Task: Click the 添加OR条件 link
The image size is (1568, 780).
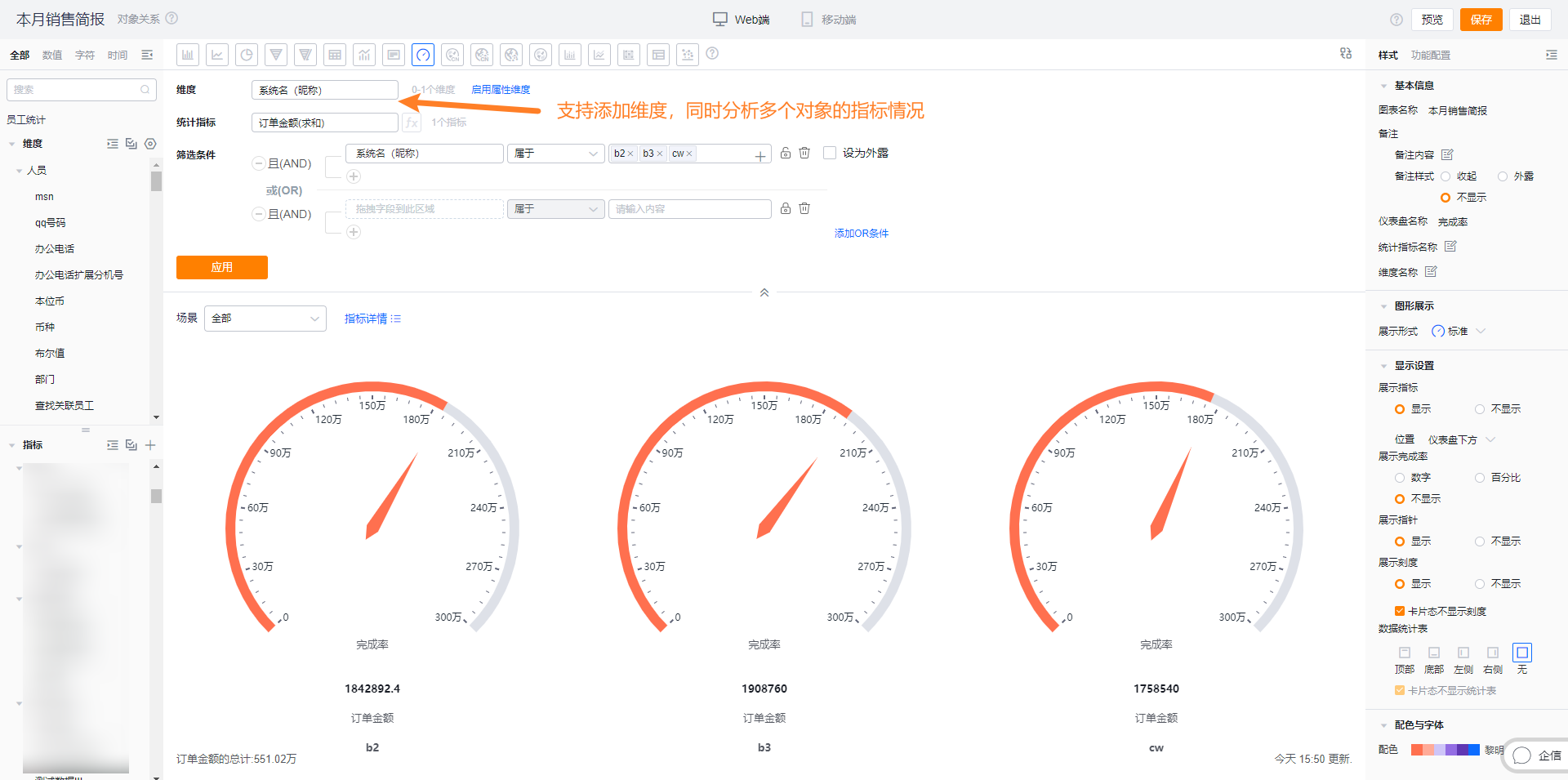Action: pos(861,234)
